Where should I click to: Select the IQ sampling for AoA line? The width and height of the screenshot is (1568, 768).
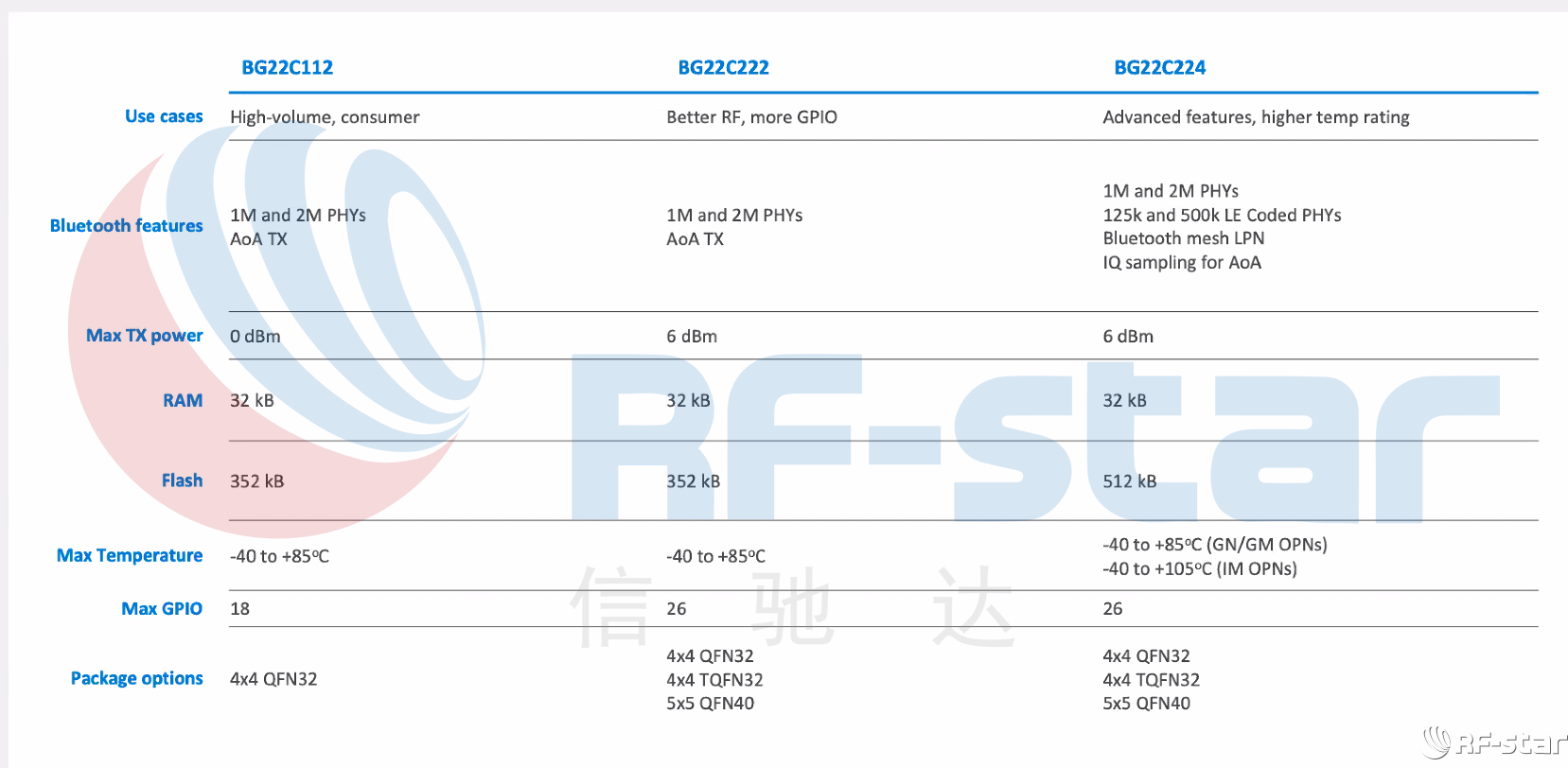pyautogui.click(x=1181, y=263)
